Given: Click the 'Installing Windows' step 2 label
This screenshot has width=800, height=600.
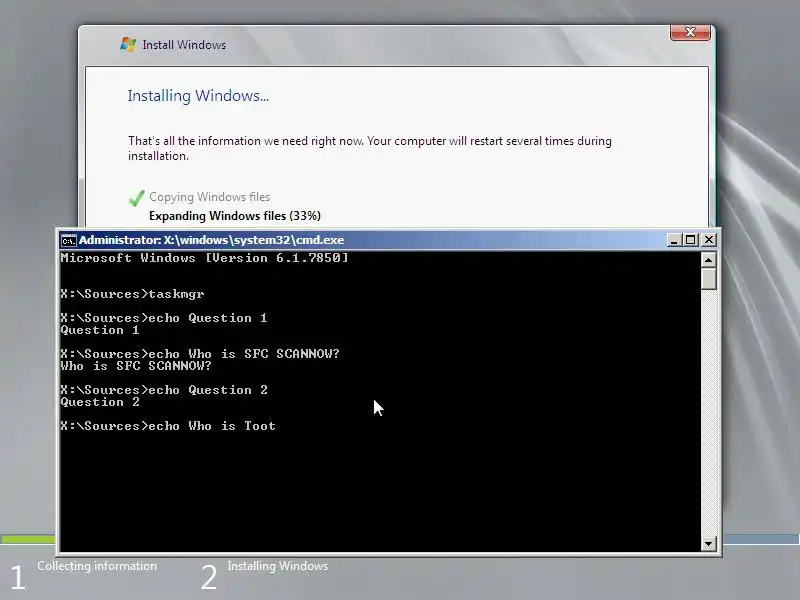Looking at the screenshot, I should pyautogui.click(x=278, y=566).
